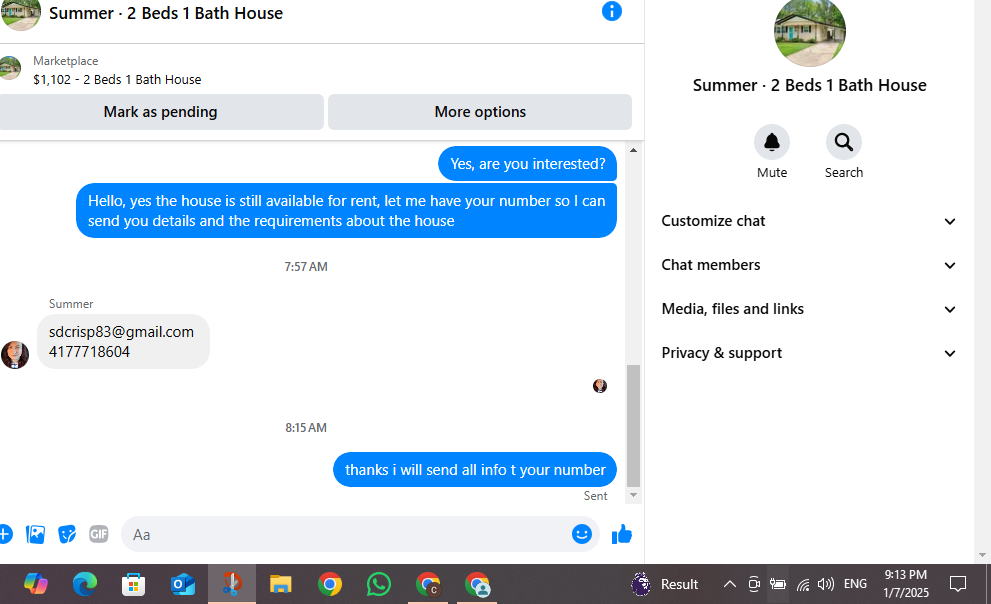Expand Media, files and links
This screenshot has width=991, height=604.
pos(808,309)
